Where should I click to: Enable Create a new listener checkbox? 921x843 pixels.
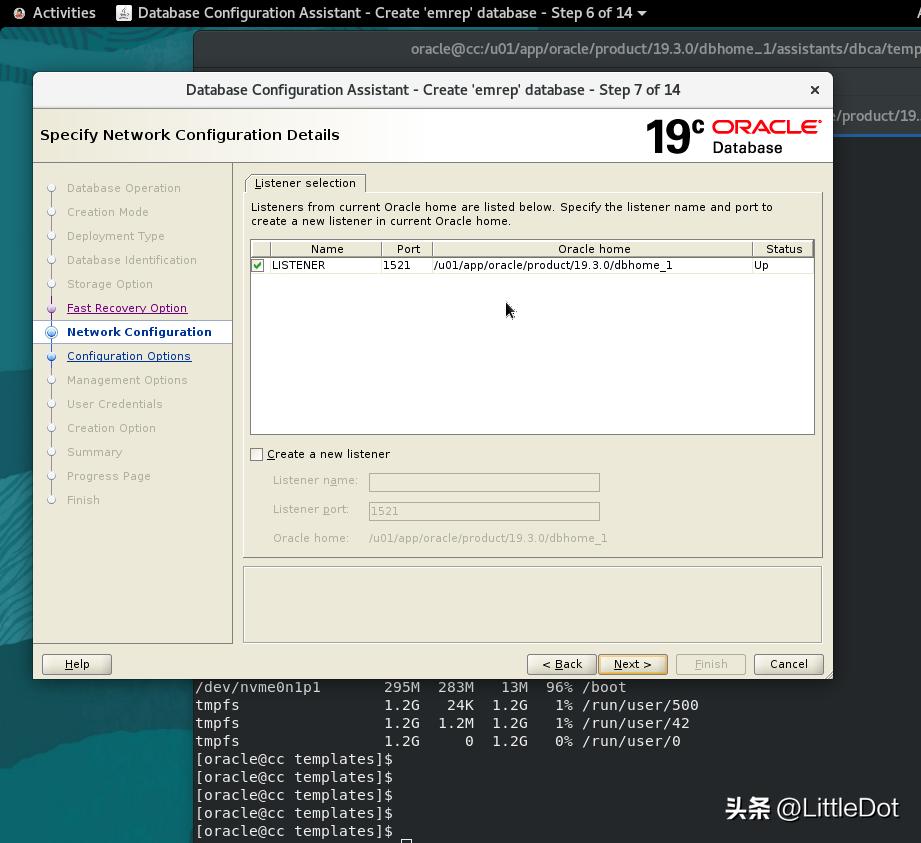257,454
